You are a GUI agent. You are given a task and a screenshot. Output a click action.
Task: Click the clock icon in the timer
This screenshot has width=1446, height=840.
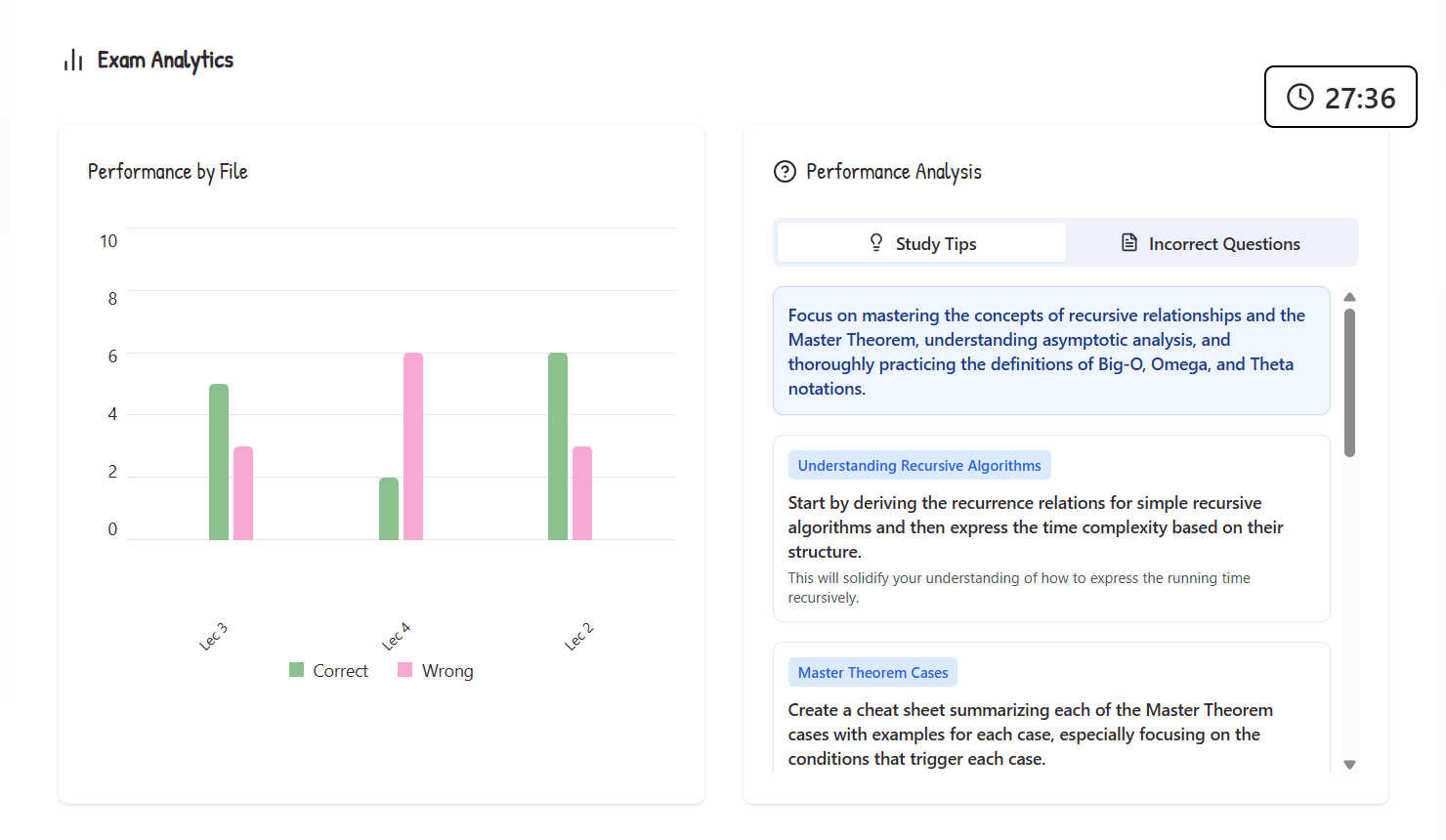click(x=1299, y=97)
